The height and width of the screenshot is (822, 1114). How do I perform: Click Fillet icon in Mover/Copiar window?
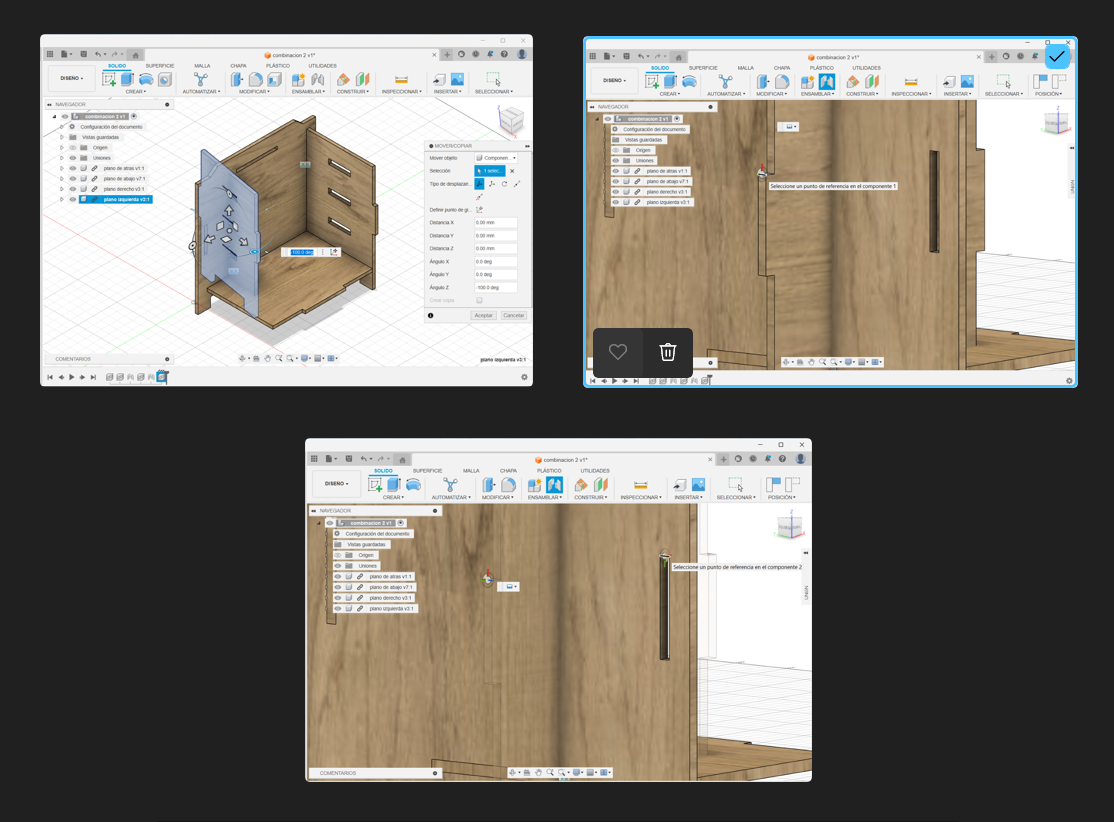click(256, 80)
